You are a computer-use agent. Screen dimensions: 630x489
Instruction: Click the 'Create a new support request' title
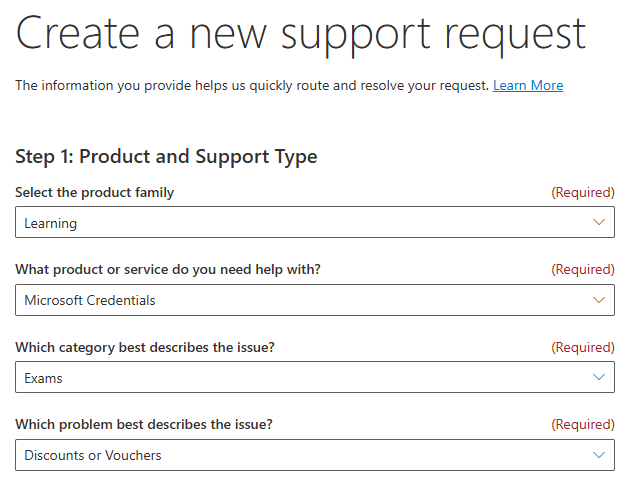click(301, 35)
